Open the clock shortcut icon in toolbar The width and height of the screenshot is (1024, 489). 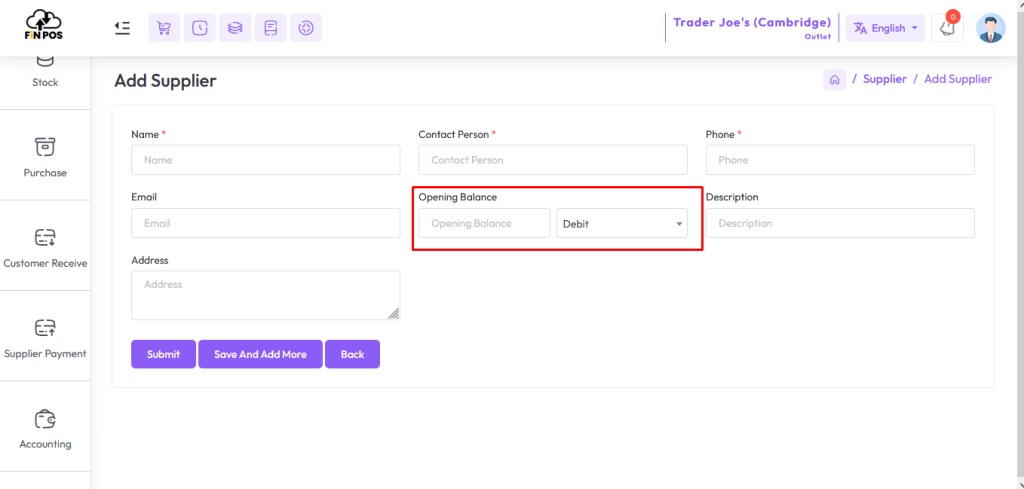pyautogui.click(x=199, y=28)
